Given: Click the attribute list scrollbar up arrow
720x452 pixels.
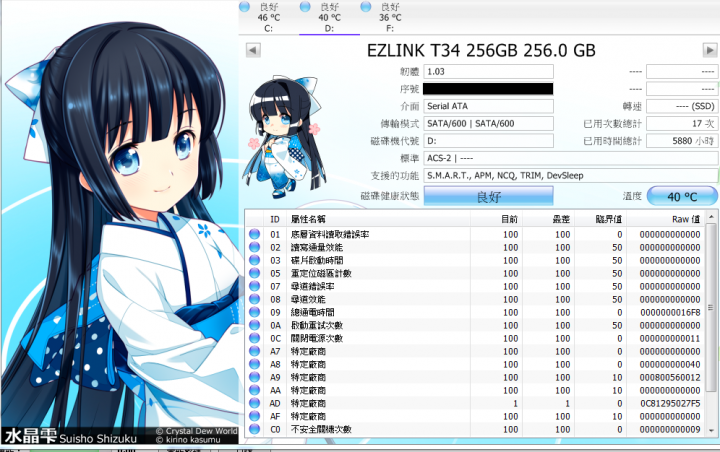Looking at the screenshot, I should (x=711, y=216).
